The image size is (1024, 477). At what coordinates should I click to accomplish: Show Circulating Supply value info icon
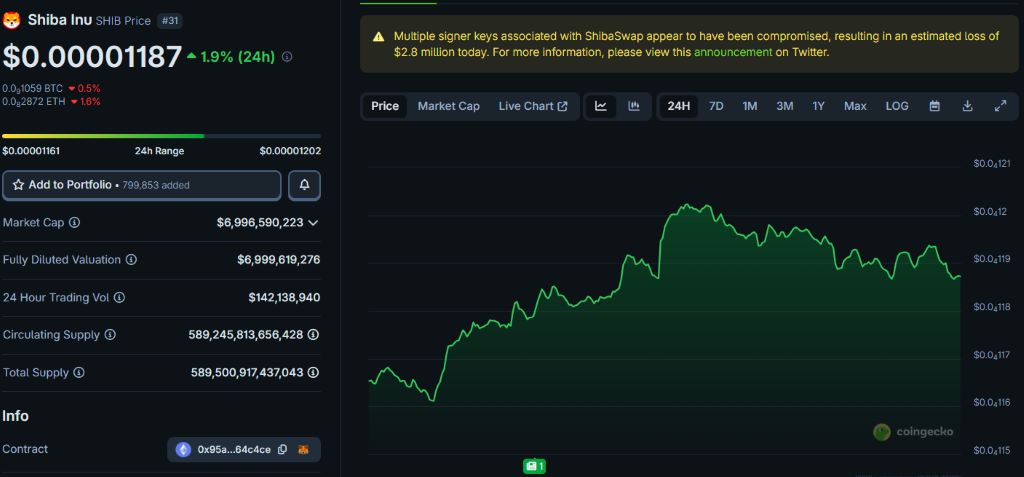[313, 335]
